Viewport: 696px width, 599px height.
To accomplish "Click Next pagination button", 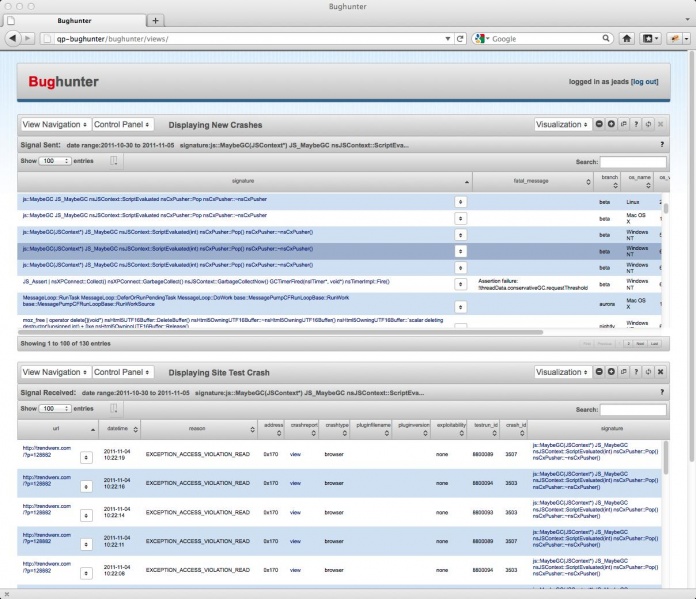I will [640, 344].
